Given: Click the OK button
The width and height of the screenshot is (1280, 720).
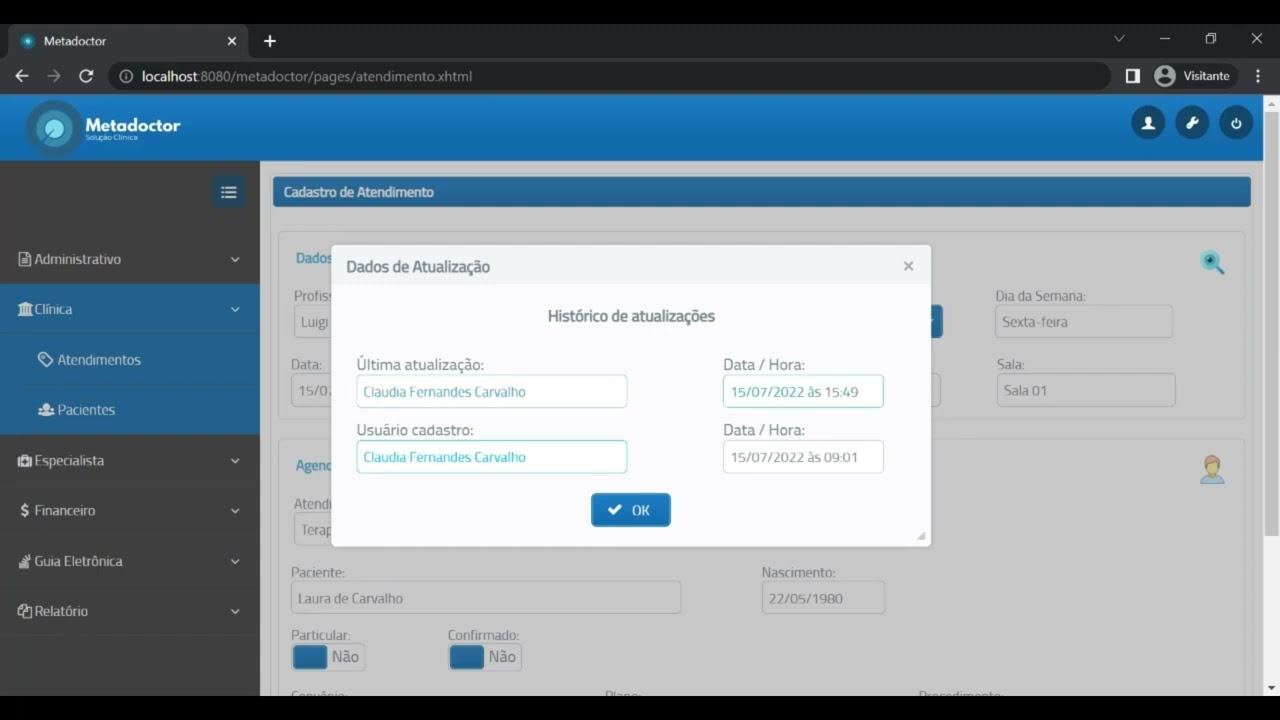Looking at the screenshot, I should point(631,510).
